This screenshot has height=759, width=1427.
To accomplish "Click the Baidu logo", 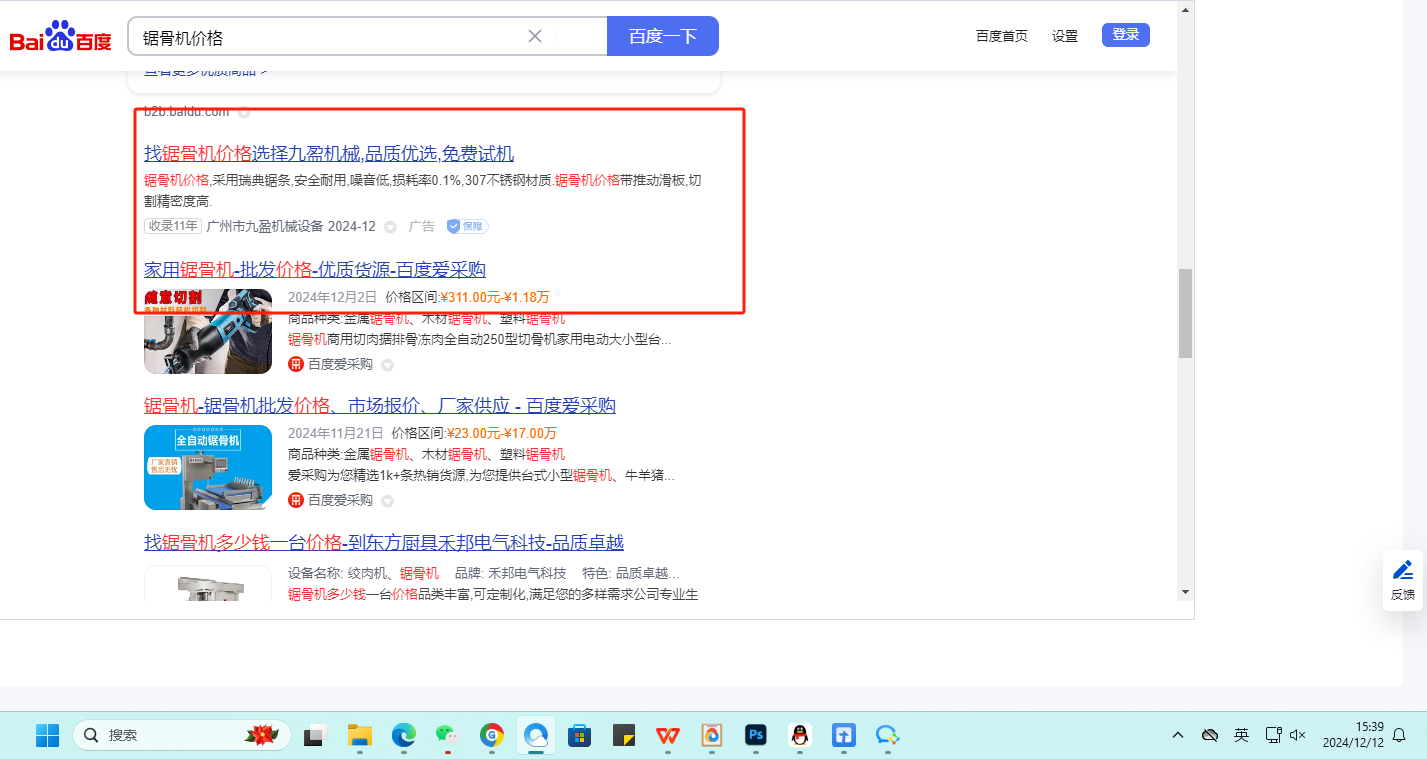I will (x=60, y=37).
